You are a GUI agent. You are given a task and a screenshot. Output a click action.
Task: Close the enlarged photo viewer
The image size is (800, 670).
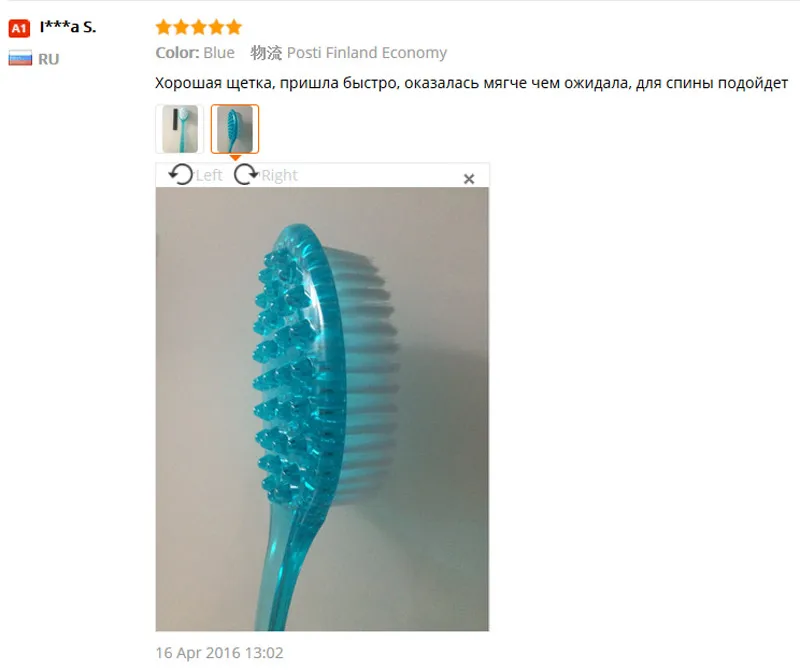point(469,179)
